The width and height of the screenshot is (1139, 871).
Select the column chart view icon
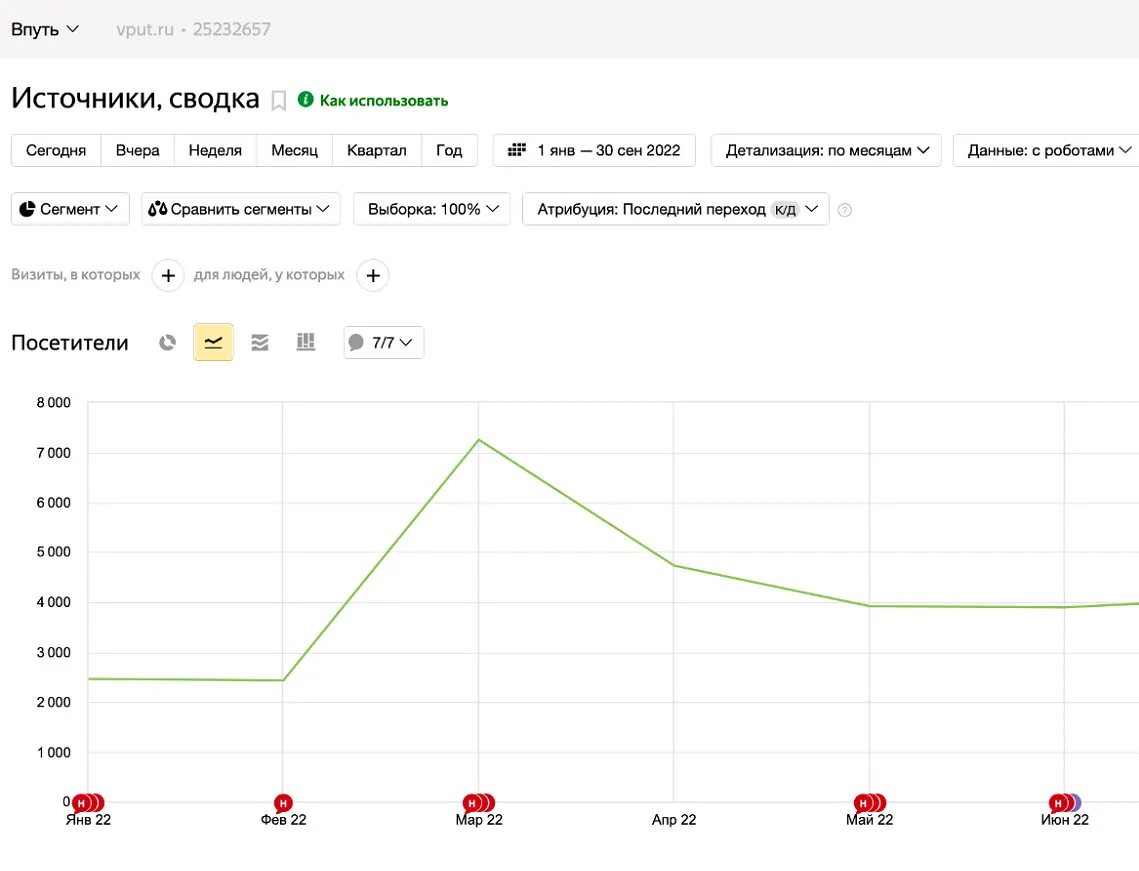306,343
